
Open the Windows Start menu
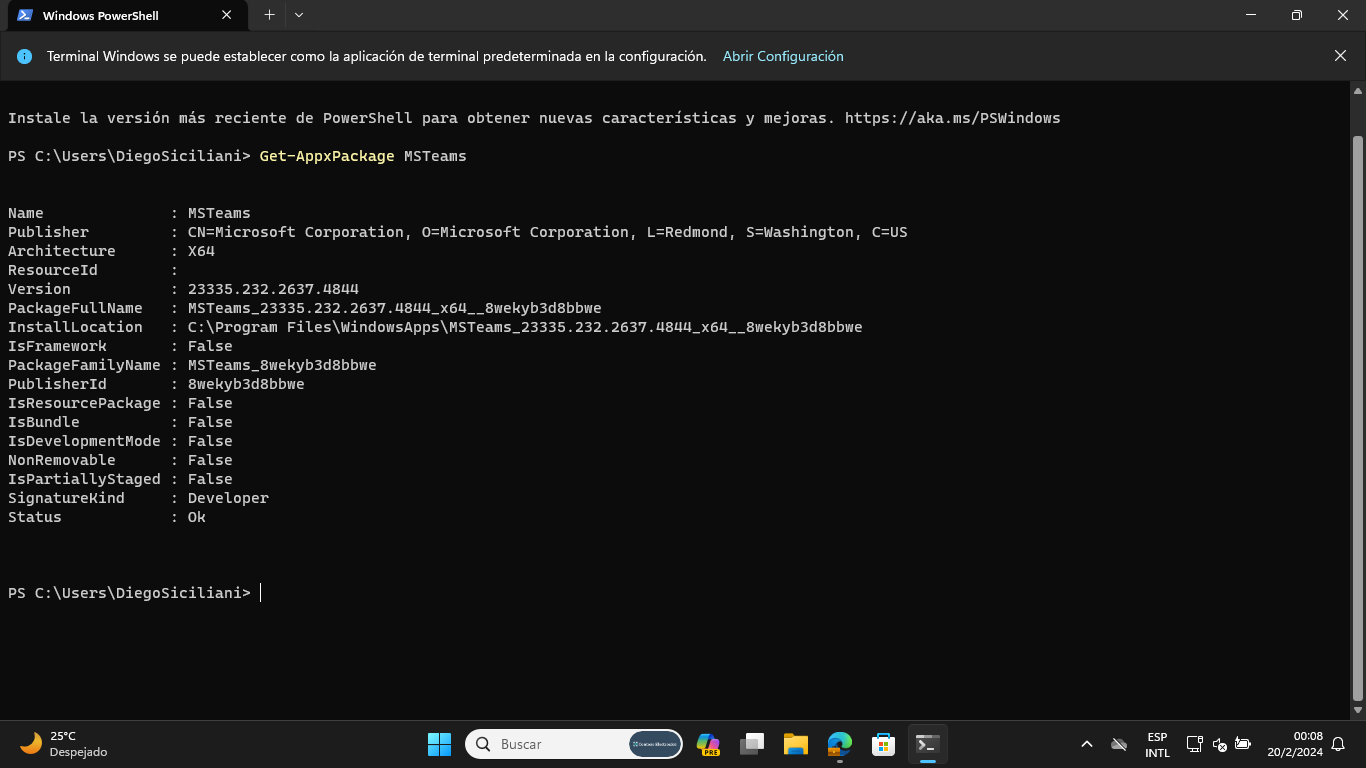click(x=439, y=744)
